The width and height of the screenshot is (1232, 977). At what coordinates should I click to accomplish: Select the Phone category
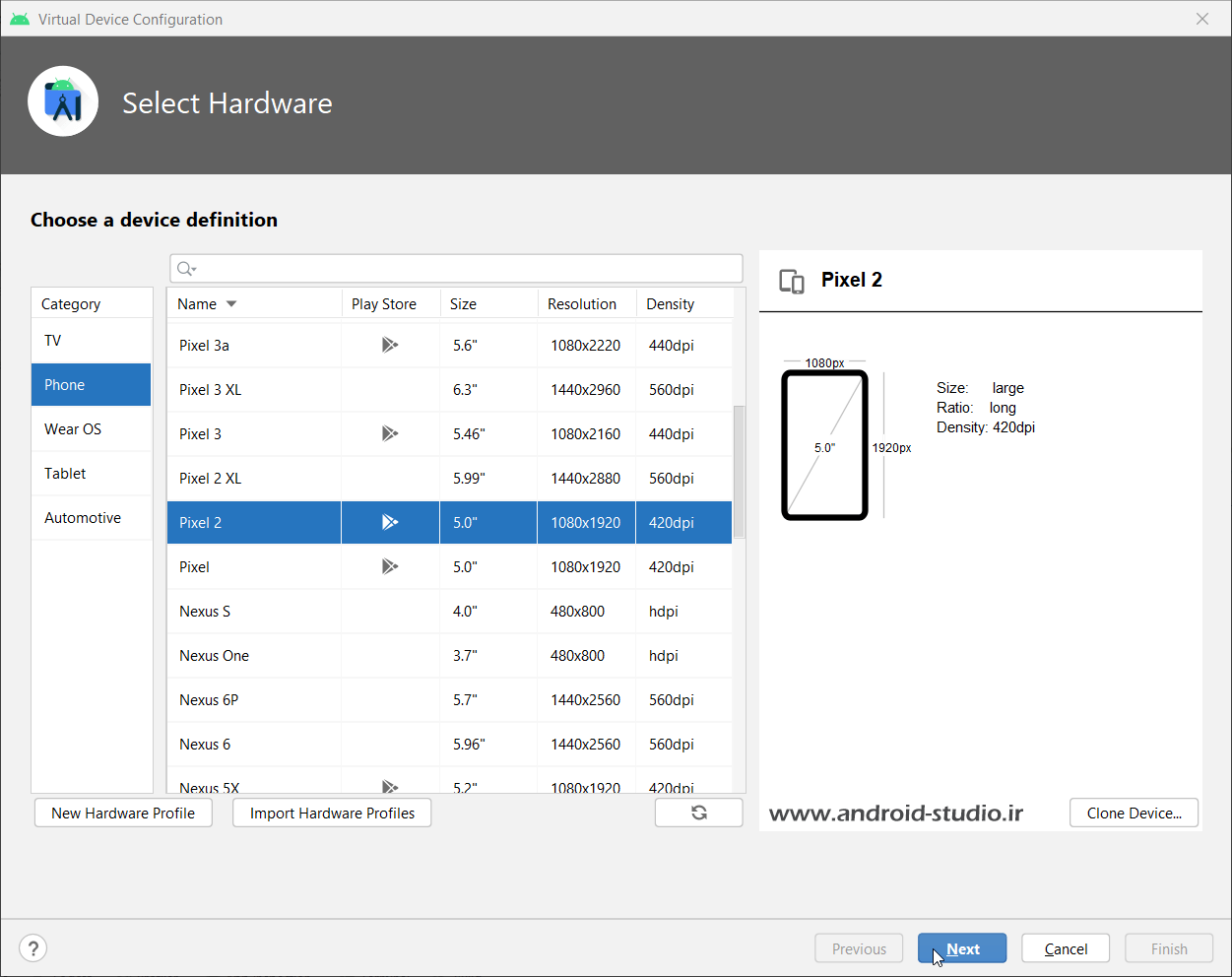pos(92,385)
